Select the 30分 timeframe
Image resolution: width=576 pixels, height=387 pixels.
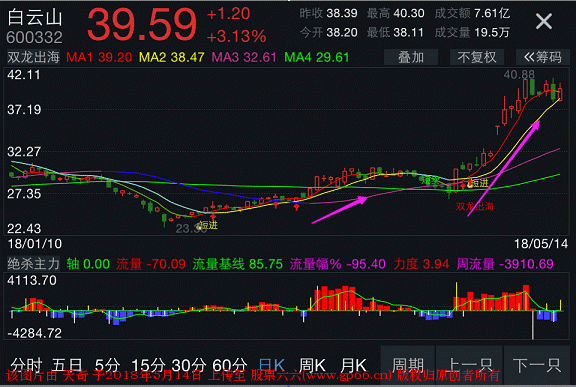click(189, 365)
